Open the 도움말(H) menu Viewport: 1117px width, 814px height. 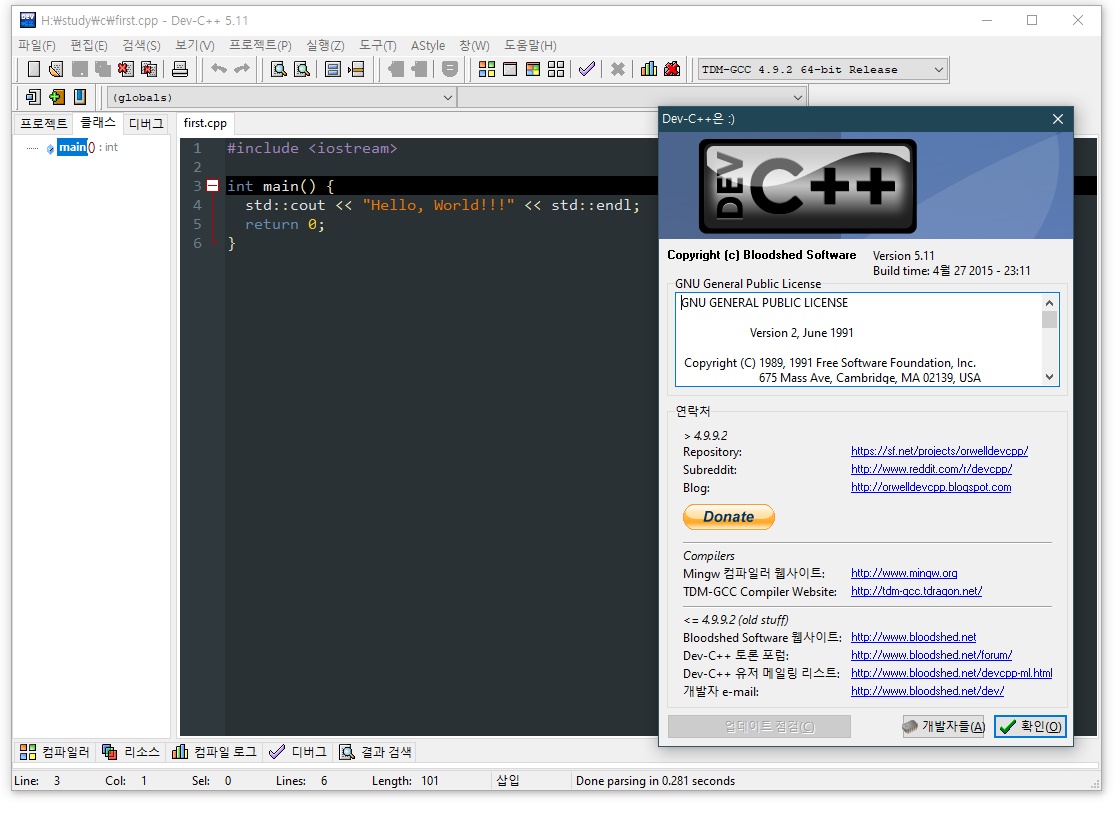[530, 46]
